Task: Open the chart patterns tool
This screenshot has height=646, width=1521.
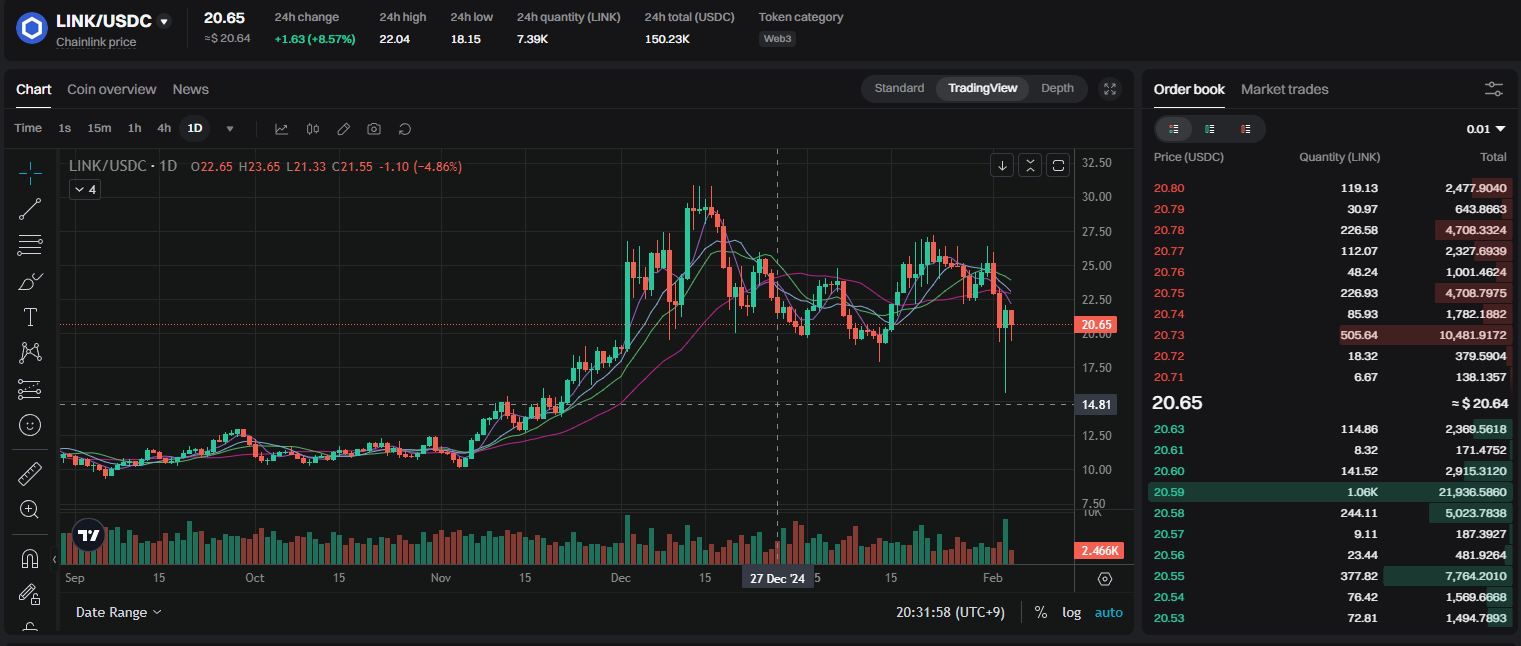Action: [30, 353]
